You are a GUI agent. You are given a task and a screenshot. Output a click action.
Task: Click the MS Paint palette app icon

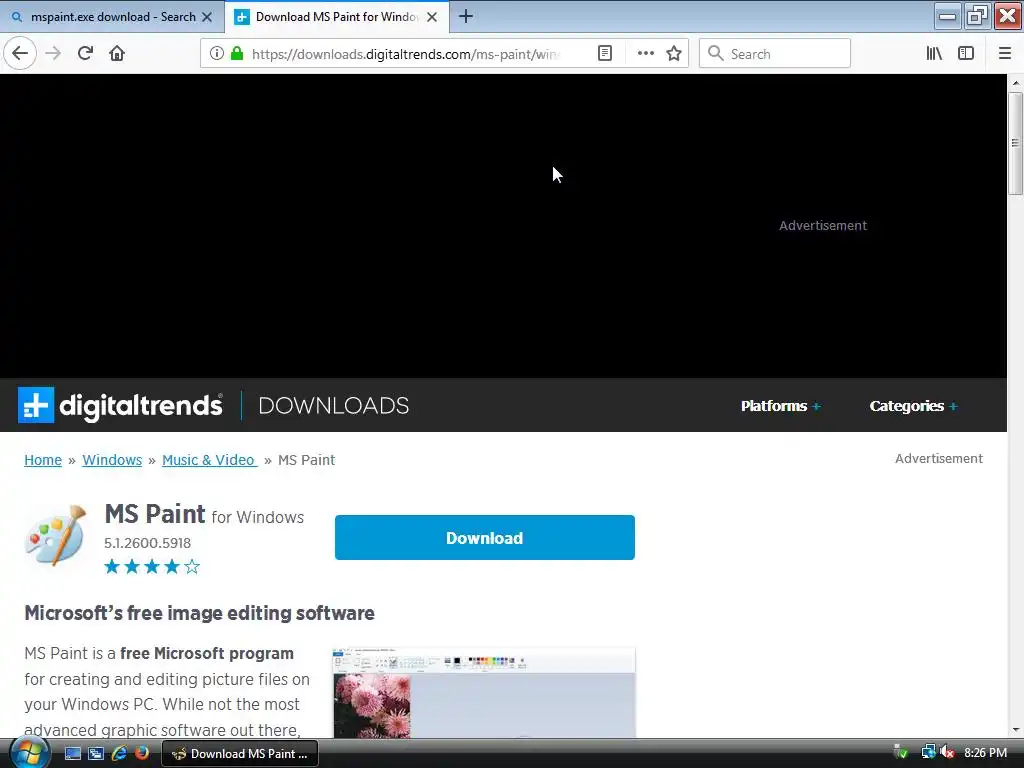click(56, 536)
